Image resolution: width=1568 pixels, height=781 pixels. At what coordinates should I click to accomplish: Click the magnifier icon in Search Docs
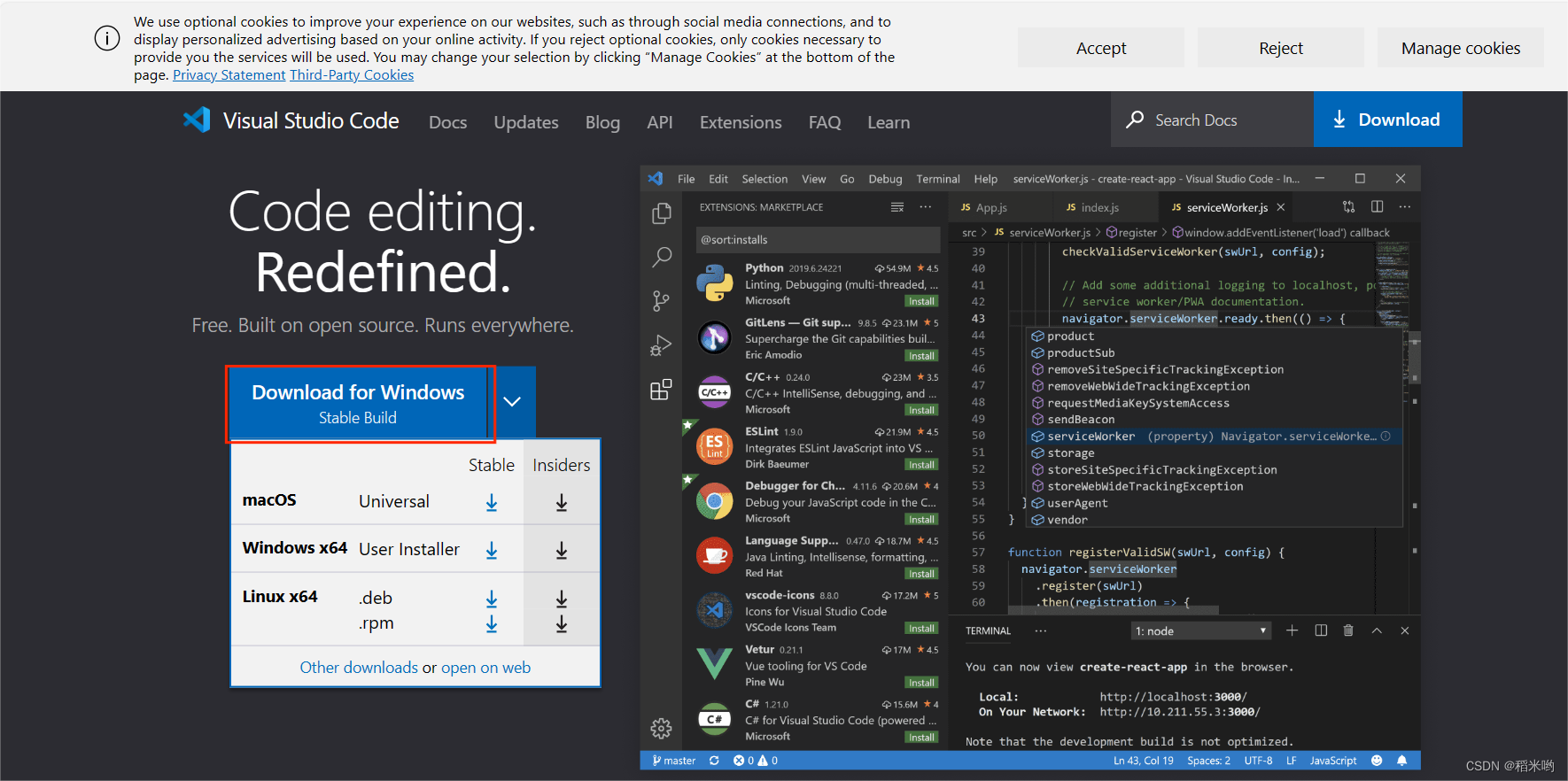(1135, 120)
